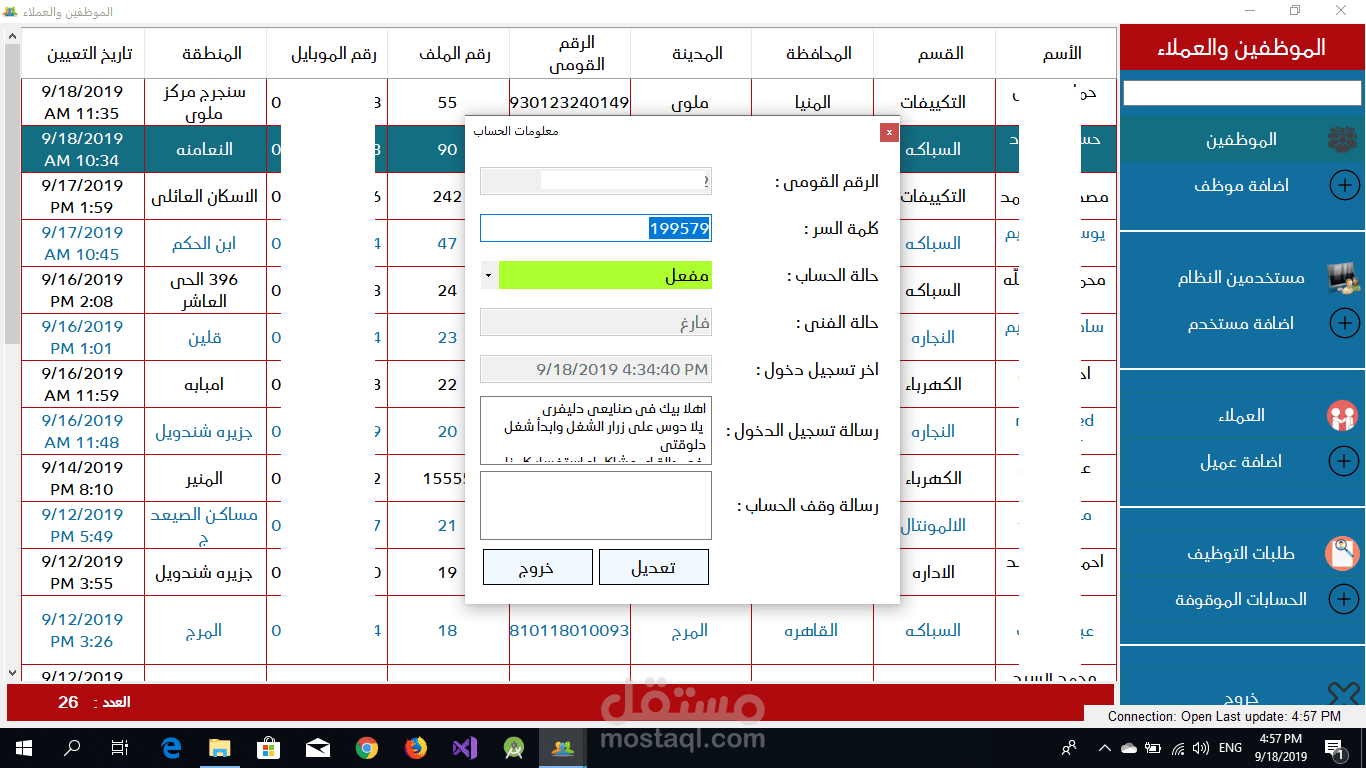Open Google Chrome from the taskbar

(x=366, y=747)
